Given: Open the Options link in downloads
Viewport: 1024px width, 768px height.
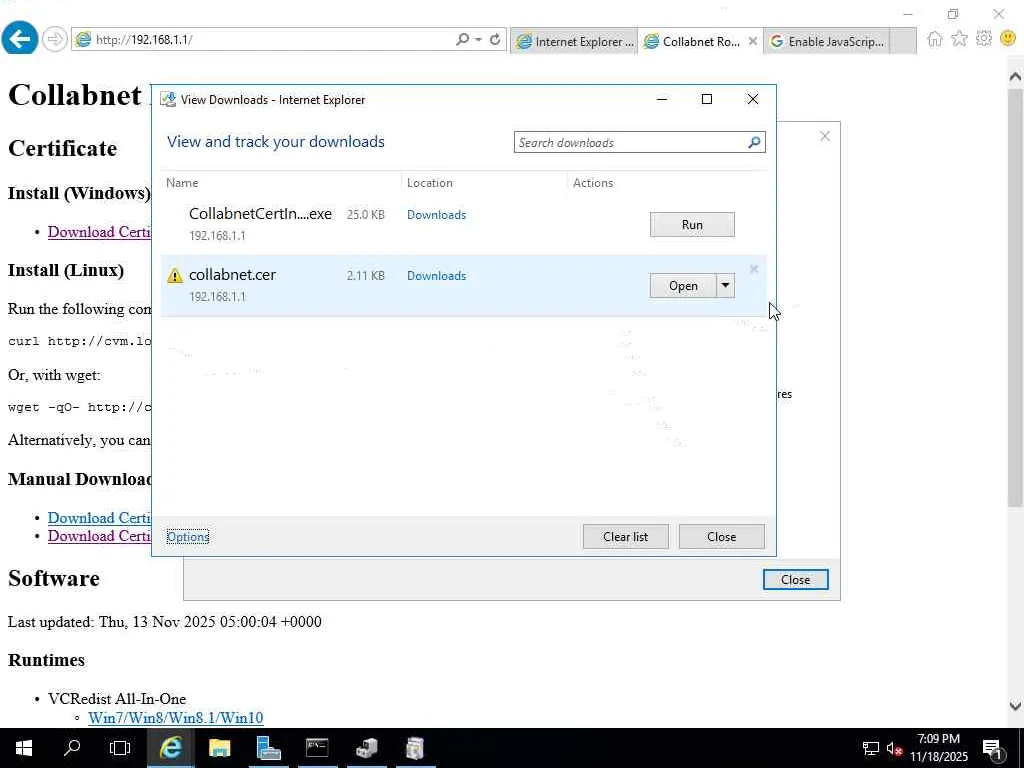Looking at the screenshot, I should [x=187, y=537].
